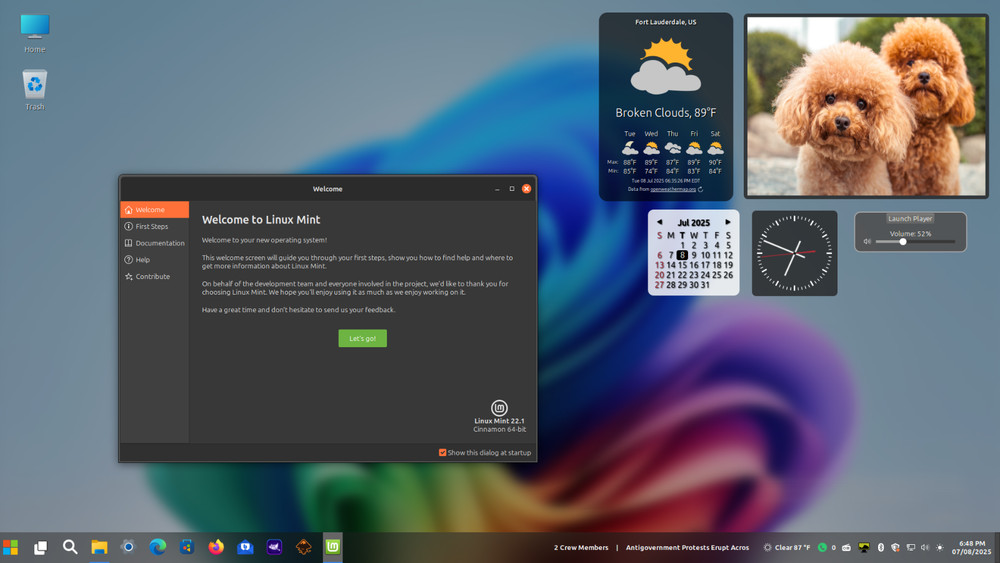Launch Microsoft Edge from the taskbar

pos(158,547)
